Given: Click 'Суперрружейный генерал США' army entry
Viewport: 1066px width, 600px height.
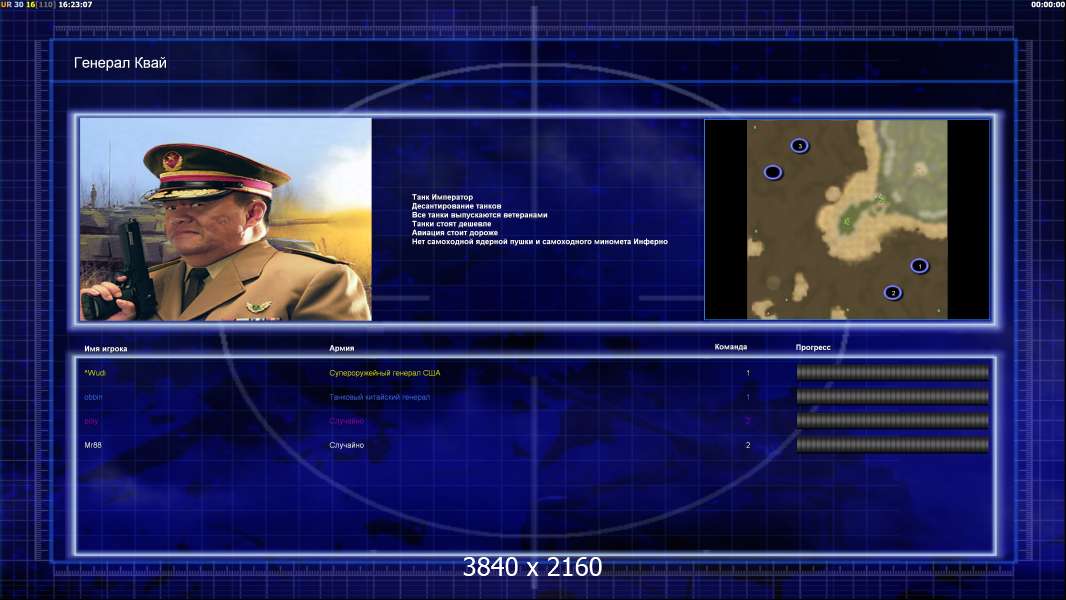Looking at the screenshot, I should point(385,373).
